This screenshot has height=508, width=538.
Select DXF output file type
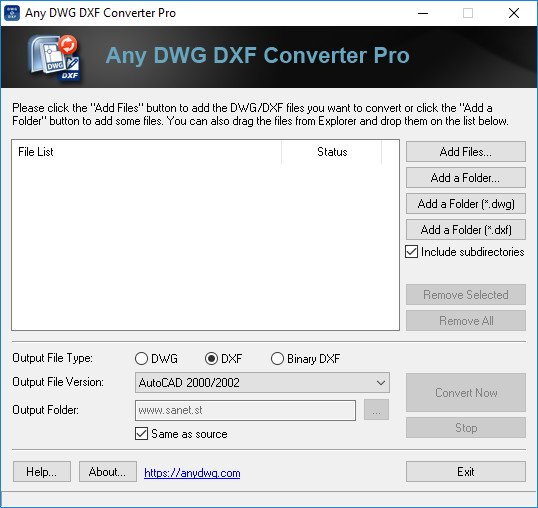click(x=211, y=359)
